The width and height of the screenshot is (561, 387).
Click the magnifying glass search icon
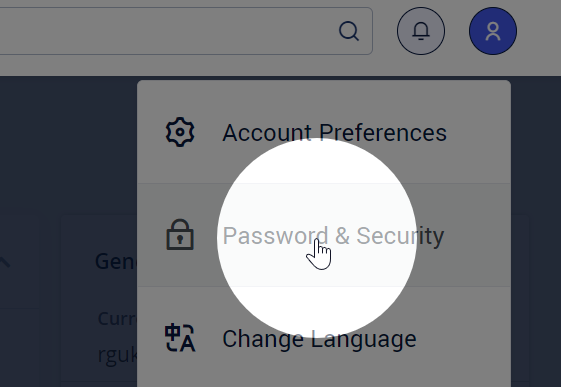(x=349, y=31)
